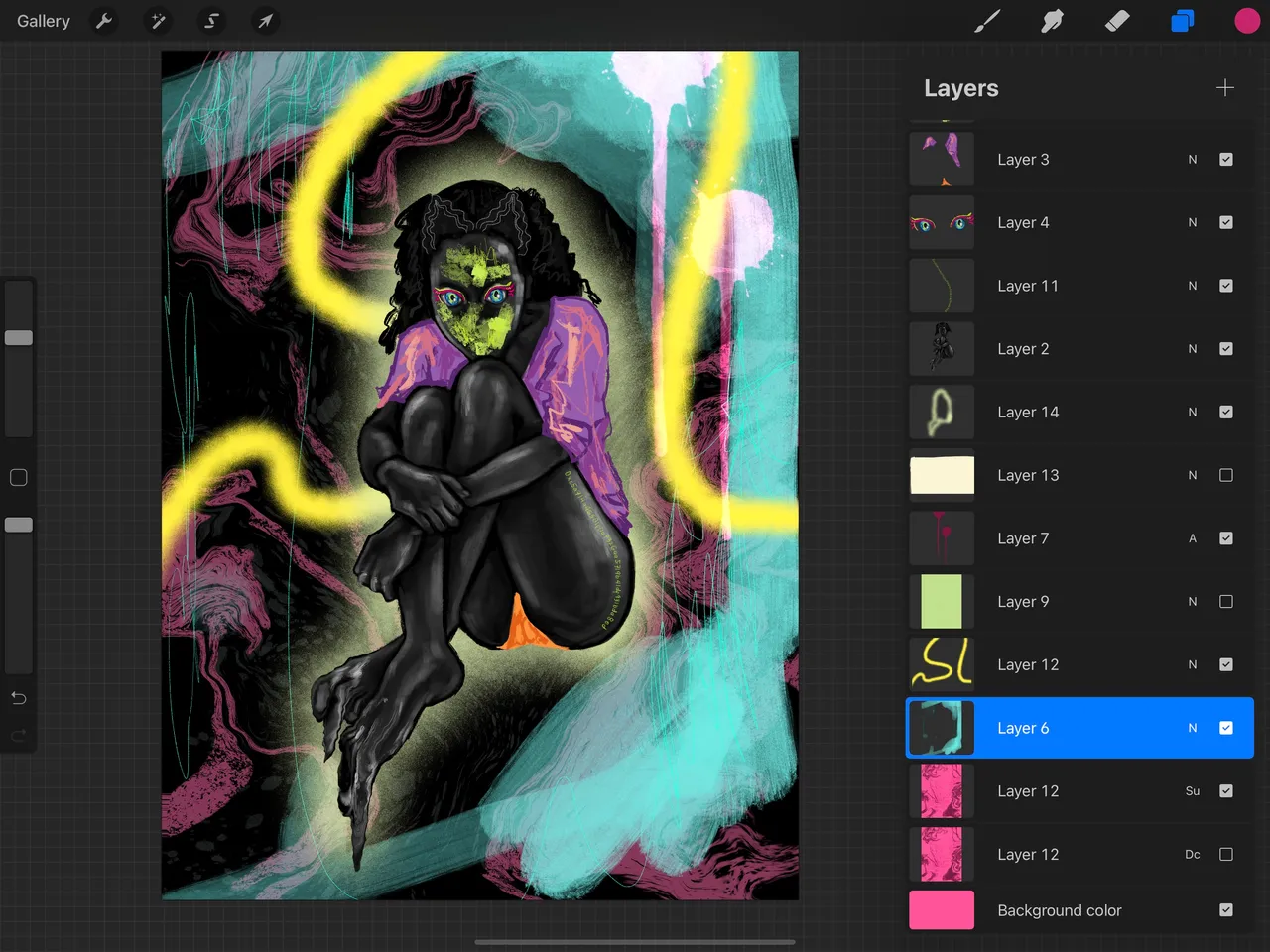Show Layer 13 by checking its box

[x=1226, y=475]
